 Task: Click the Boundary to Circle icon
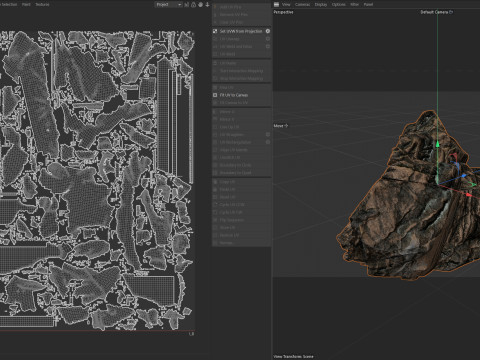click(x=215, y=165)
